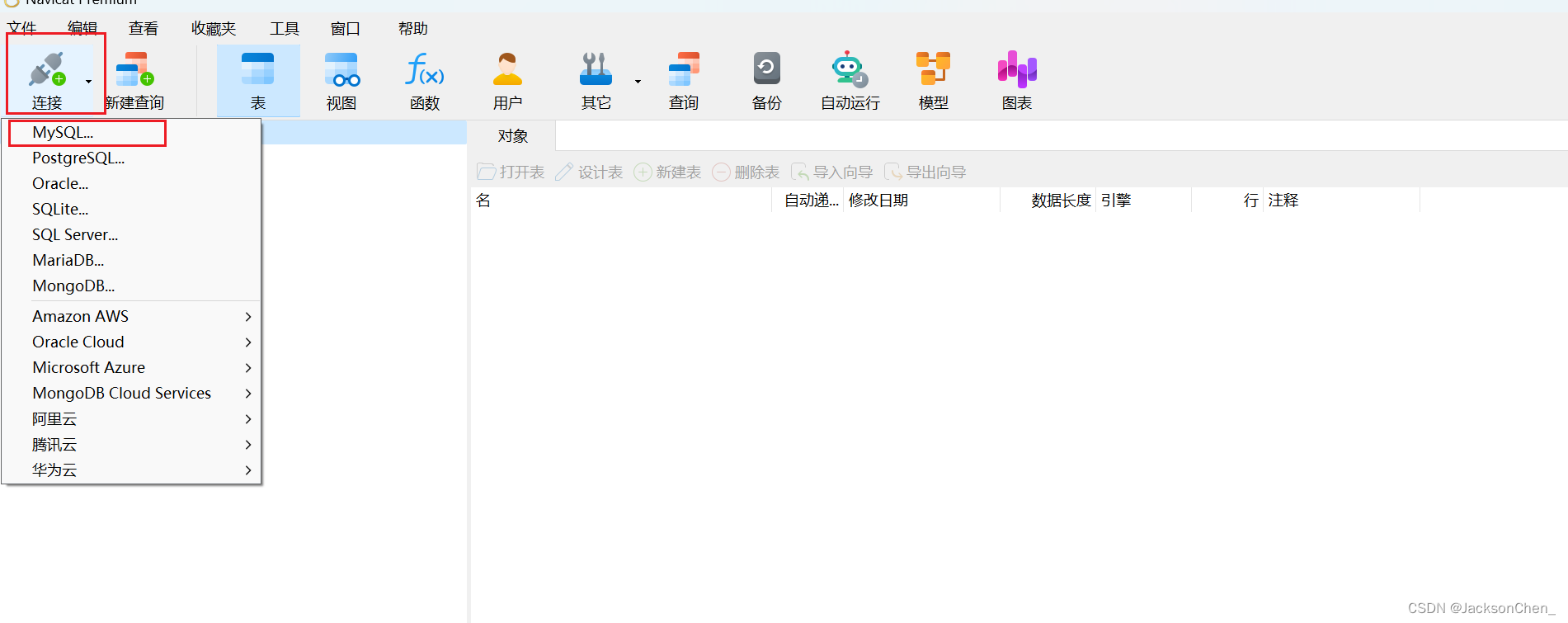Sort by the 行 (Rows) column header

(1227, 201)
